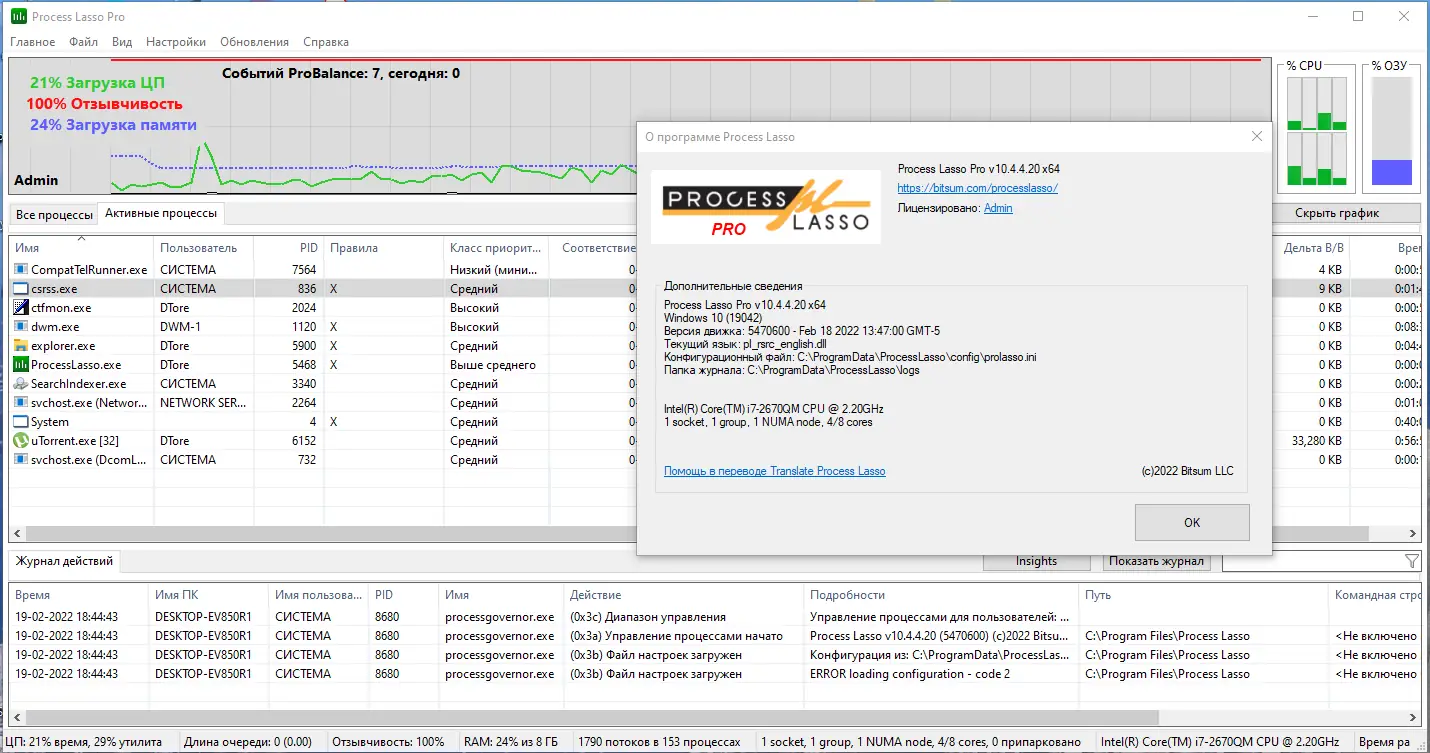Close the О программе Process Lasso dialog

point(1256,137)
